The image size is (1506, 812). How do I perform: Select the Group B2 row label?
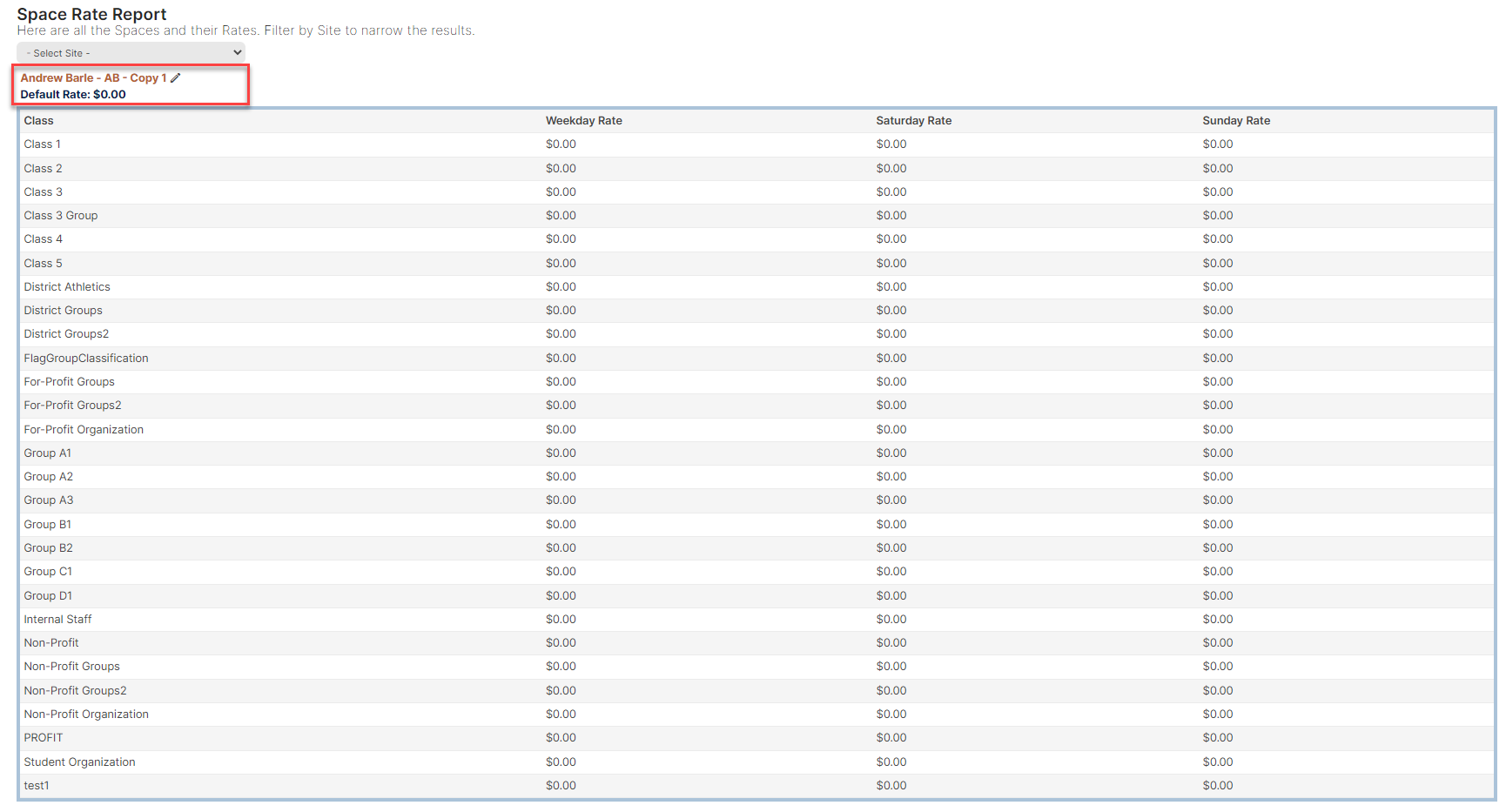point(48,548)
